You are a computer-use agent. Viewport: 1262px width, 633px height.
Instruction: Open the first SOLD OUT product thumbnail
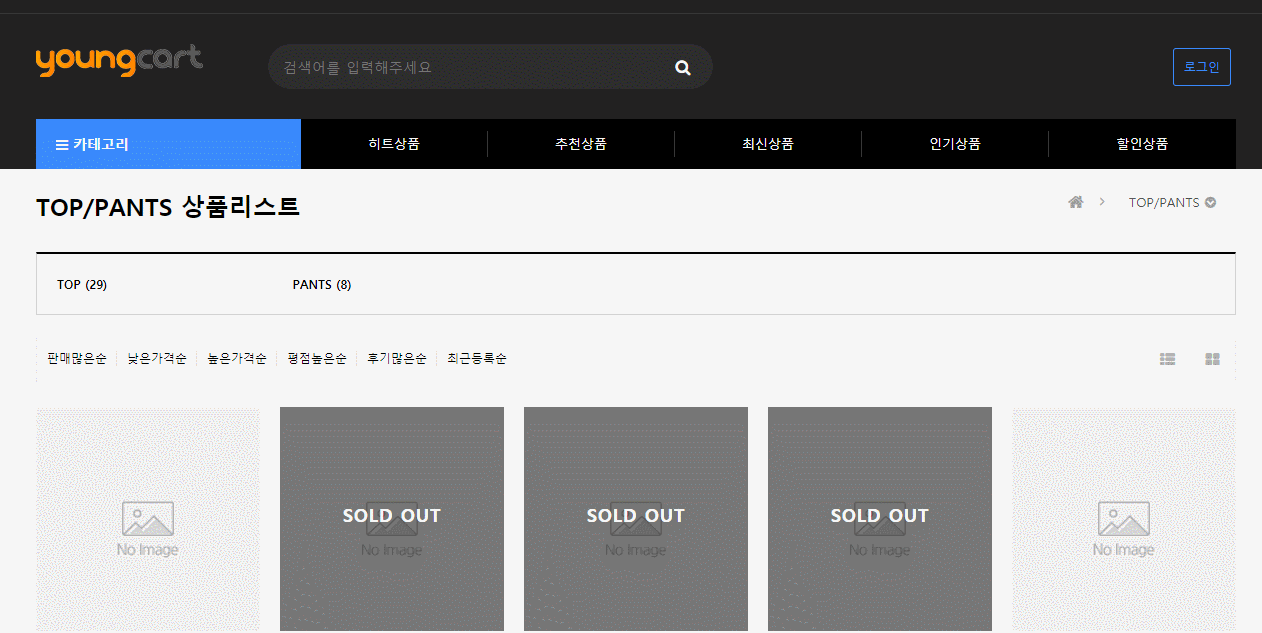392,519
